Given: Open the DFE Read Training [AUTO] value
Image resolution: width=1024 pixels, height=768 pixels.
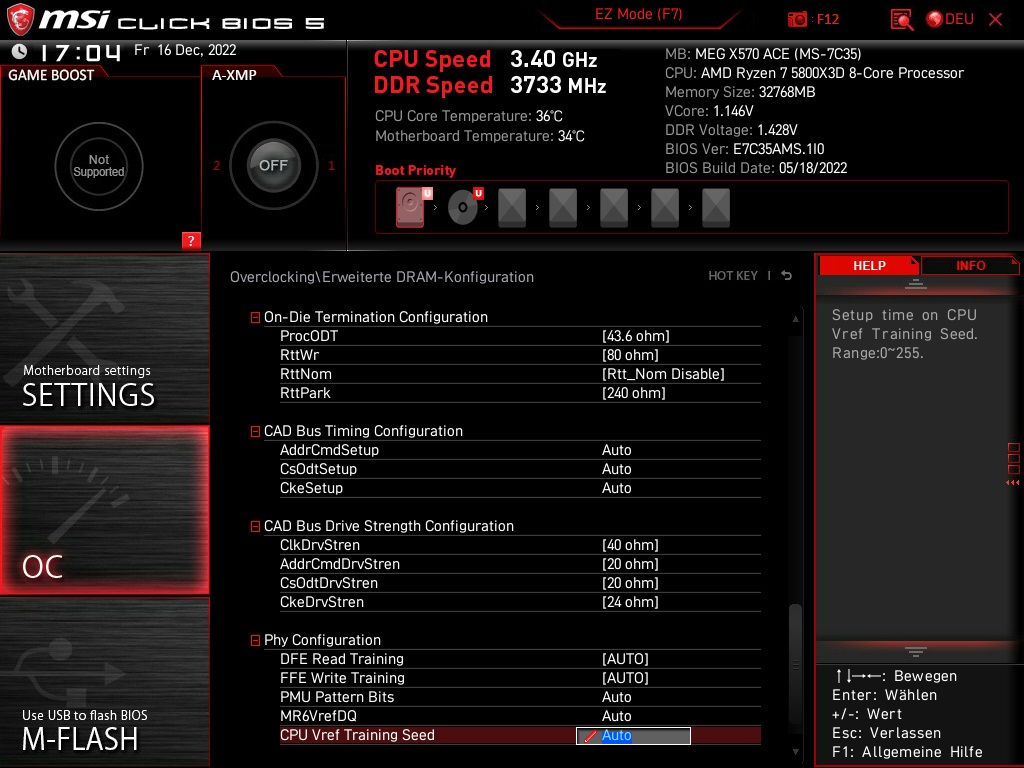Looking at the screenshot, I should click(625, 659).
